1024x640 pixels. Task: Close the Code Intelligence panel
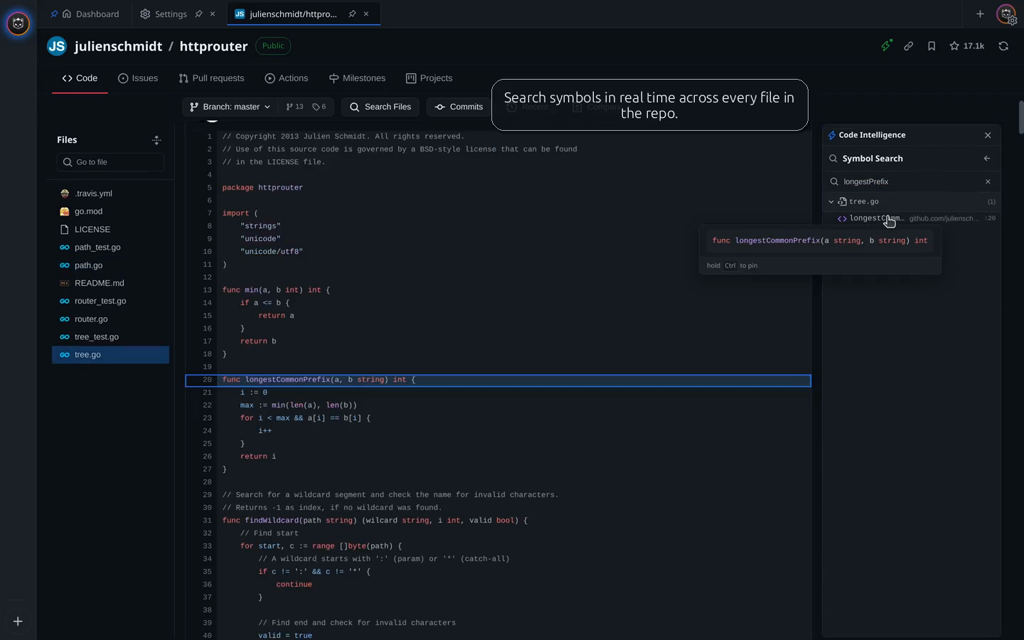pyautogui.click(x=987, y=135)
